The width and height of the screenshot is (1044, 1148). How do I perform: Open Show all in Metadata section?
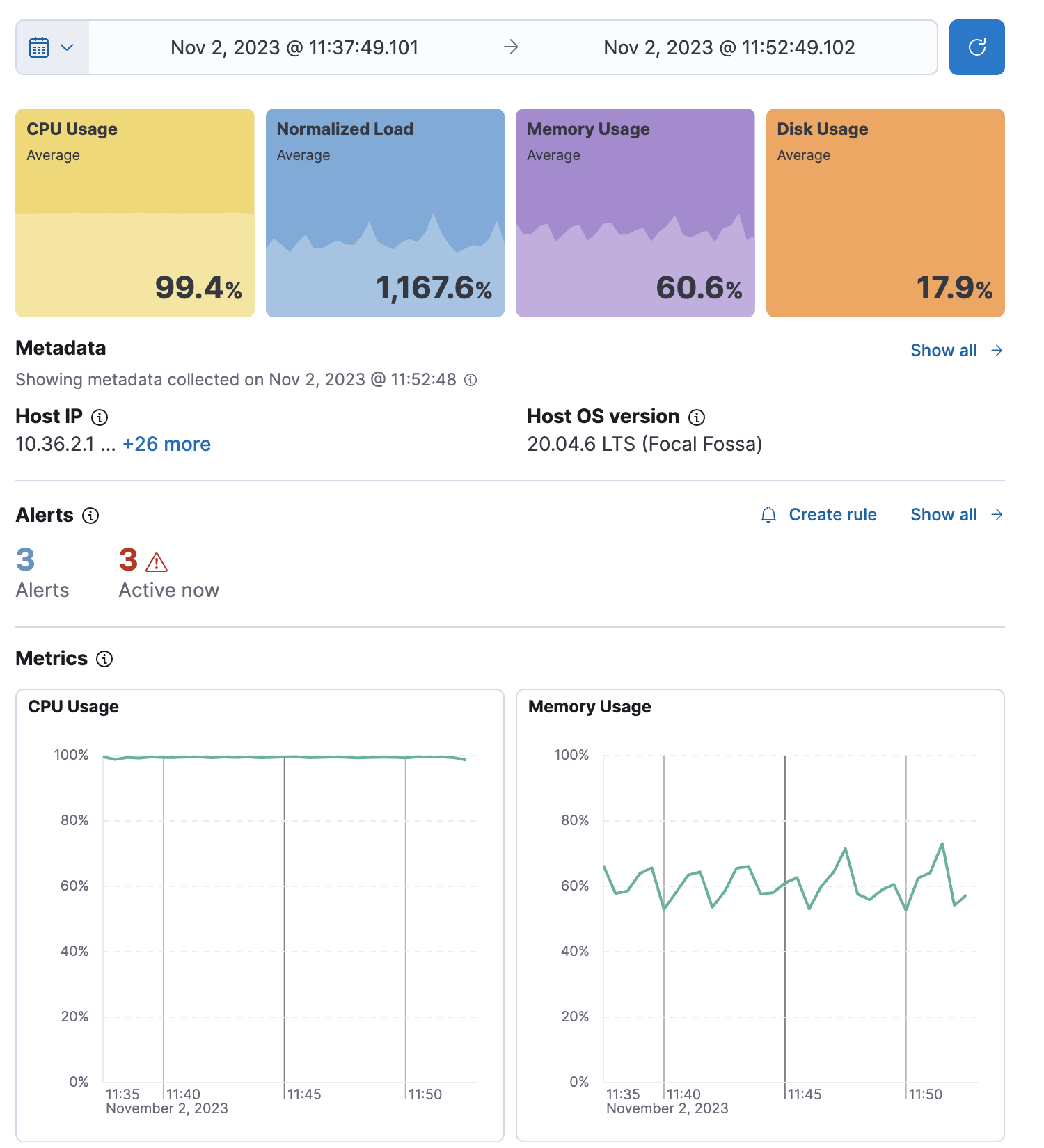point(956,351)
